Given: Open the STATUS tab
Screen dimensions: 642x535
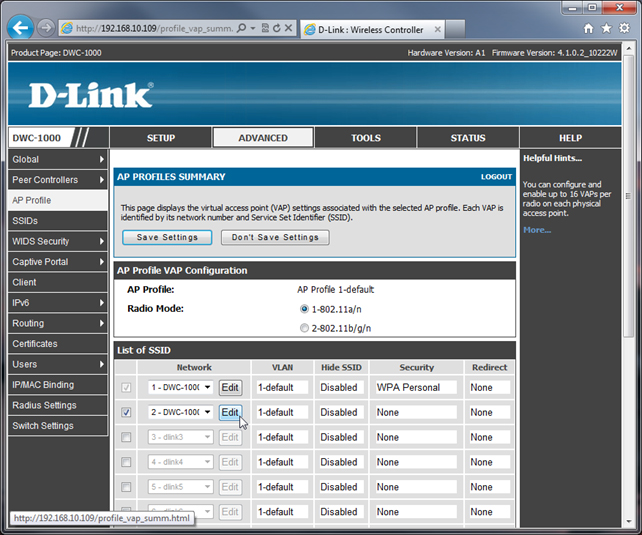Looking at the screenshot, I should coord(467,138).
